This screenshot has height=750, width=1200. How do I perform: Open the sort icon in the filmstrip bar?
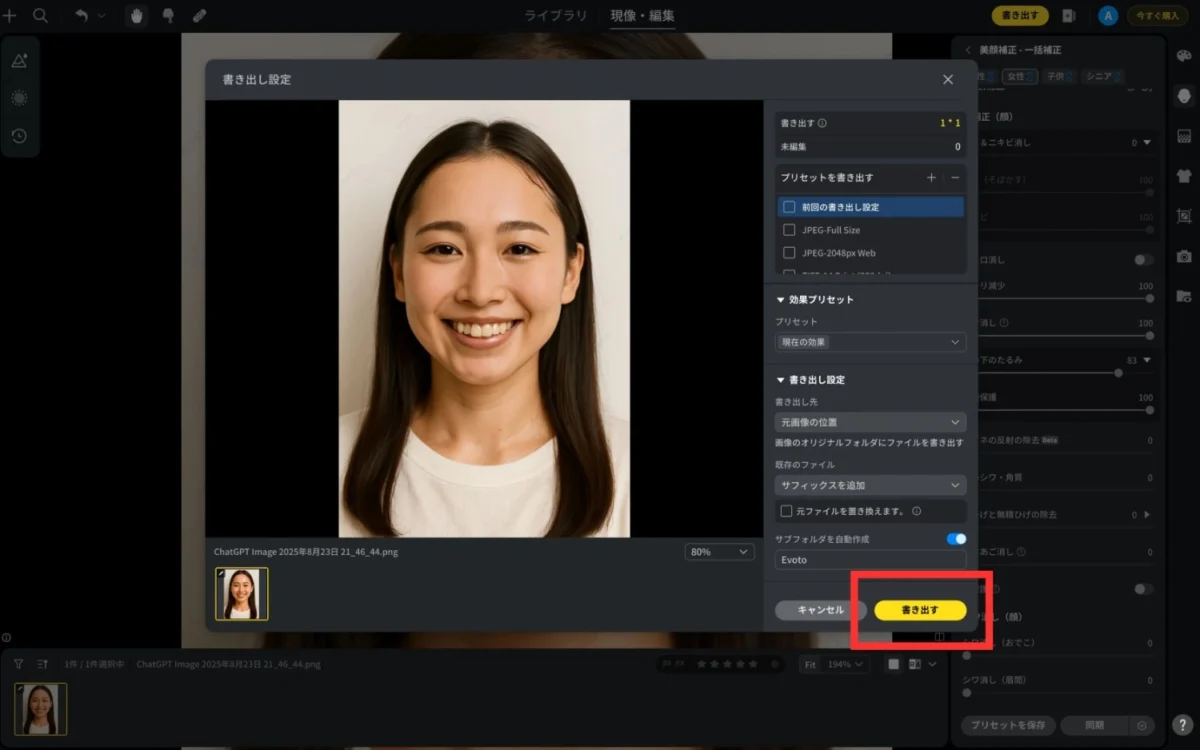(43, 663)
